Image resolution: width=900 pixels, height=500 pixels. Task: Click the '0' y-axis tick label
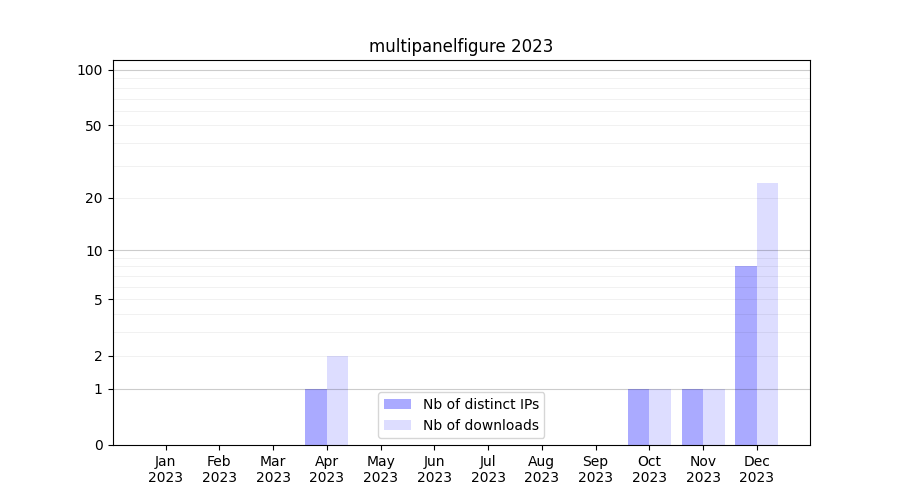click(98, 445)
